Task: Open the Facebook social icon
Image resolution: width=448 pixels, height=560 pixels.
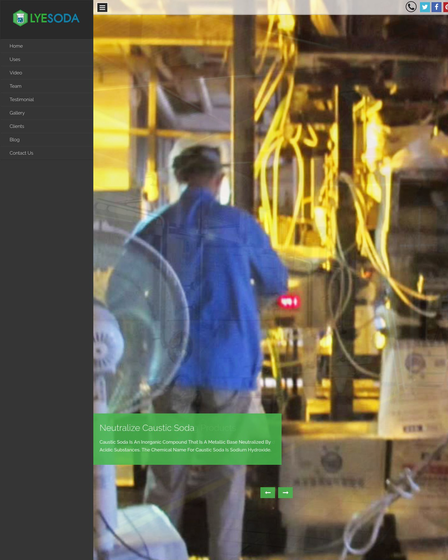Action: click(x=436, y=7)
